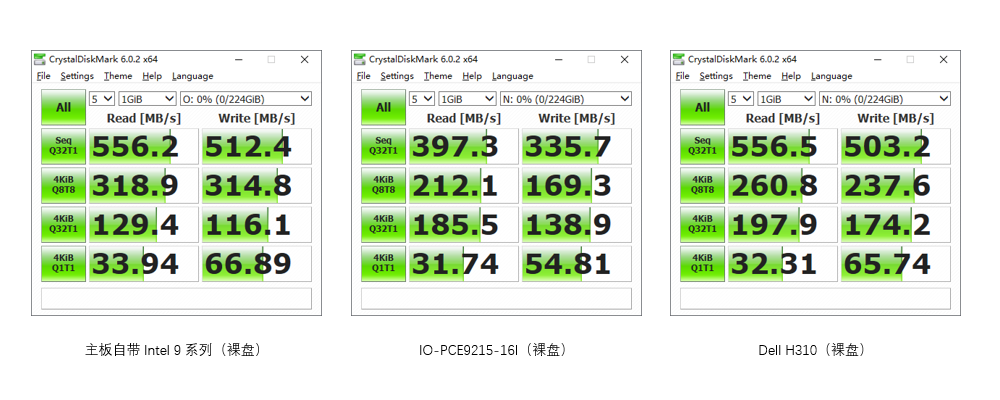
Task: Open the Language menu in the IO-PCE9215-16I window
Action: click(x=513, y=76)
